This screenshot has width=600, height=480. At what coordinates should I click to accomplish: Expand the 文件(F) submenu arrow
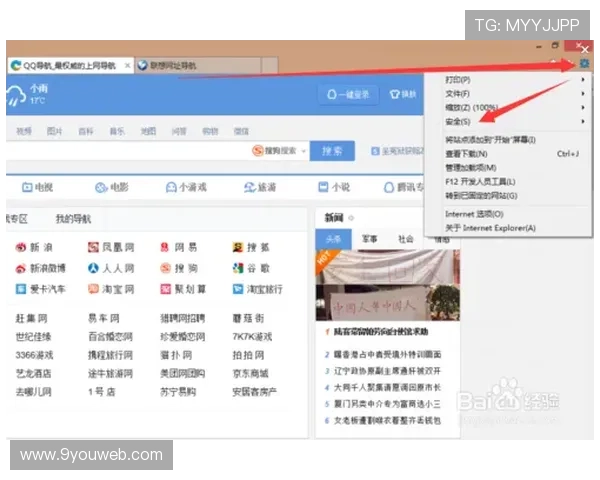[583, 93]
